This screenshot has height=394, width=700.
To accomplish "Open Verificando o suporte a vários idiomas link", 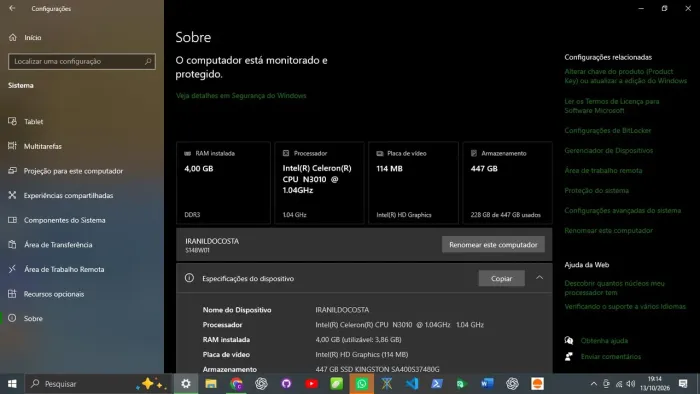I will point(625,307).
